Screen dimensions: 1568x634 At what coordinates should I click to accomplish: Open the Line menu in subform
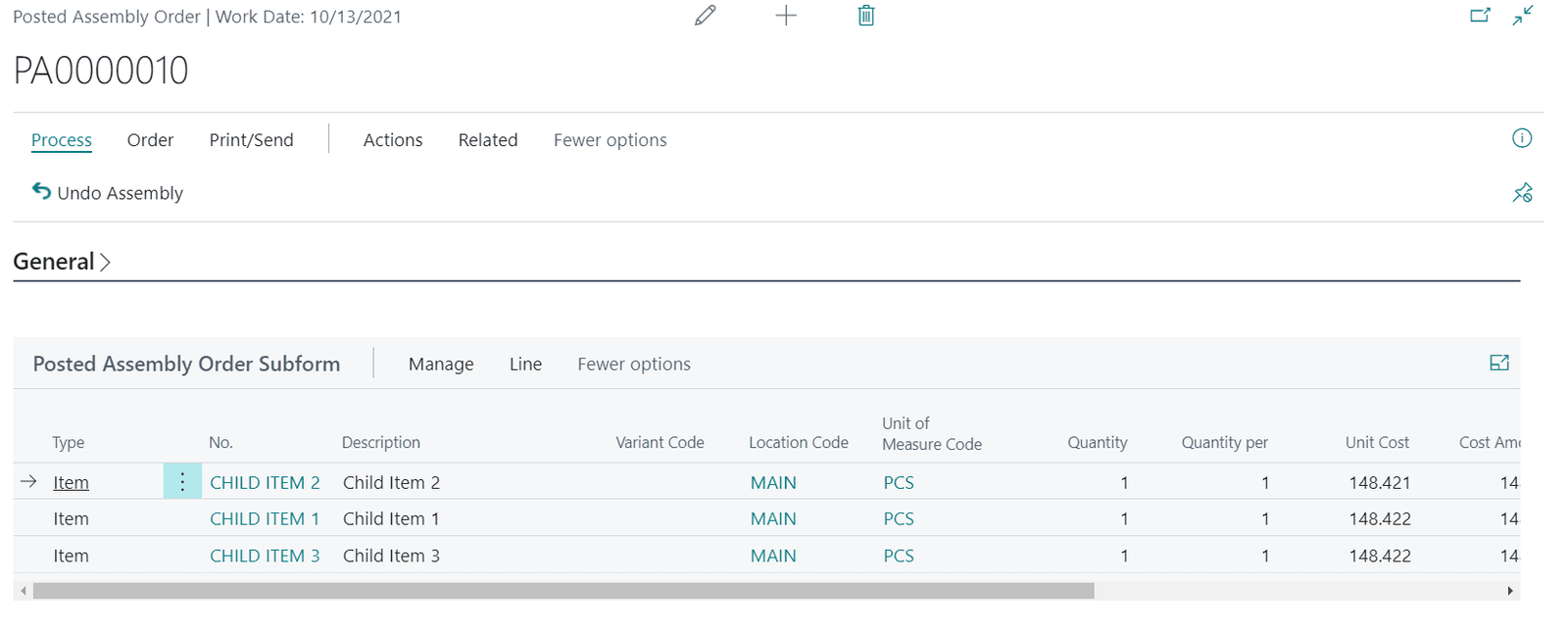click(x=525, y=365)
